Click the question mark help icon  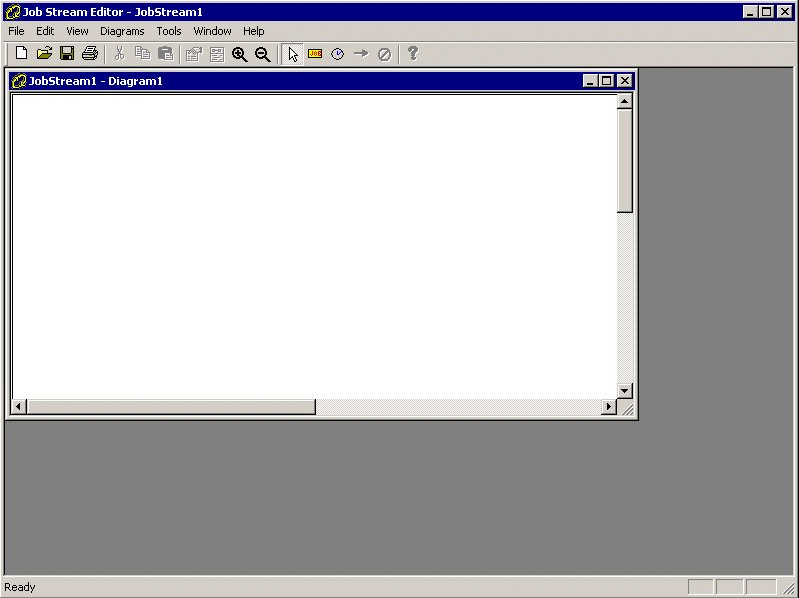coord(412,54)
